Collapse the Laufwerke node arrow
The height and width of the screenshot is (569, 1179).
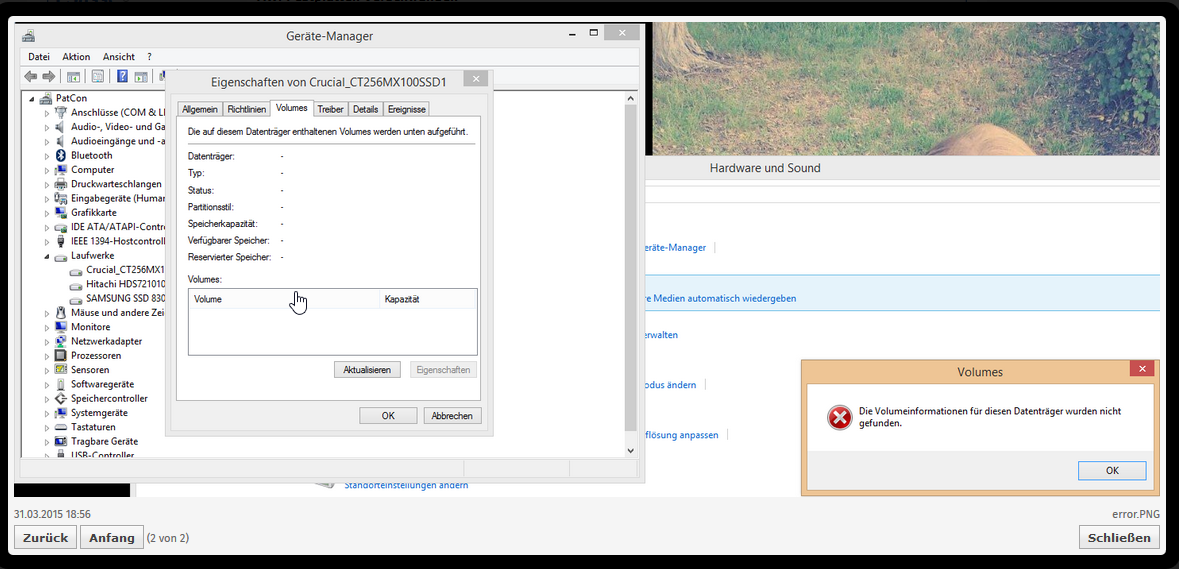pos(47,256)
